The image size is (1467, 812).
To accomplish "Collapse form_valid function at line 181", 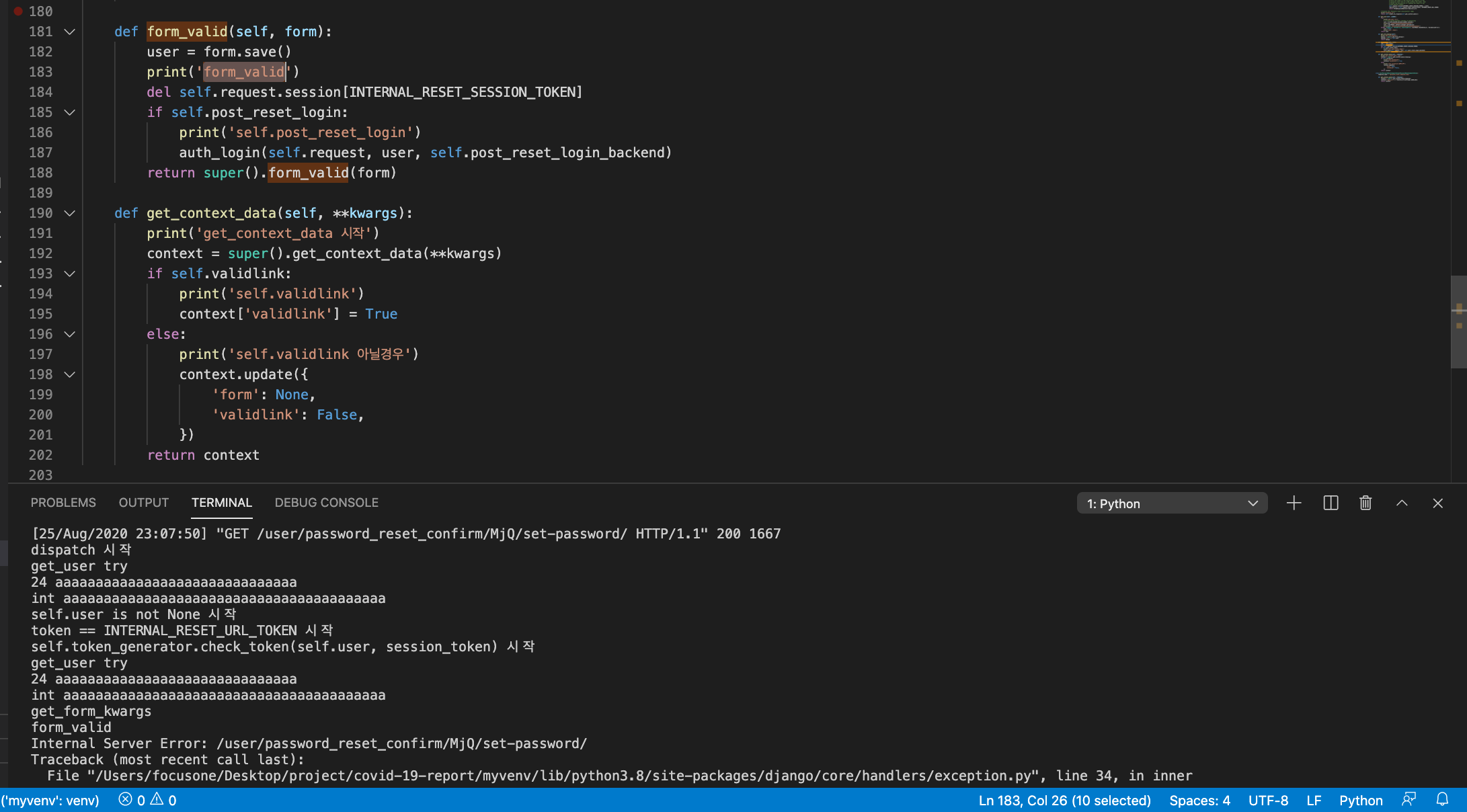I will tap(69, 32).
